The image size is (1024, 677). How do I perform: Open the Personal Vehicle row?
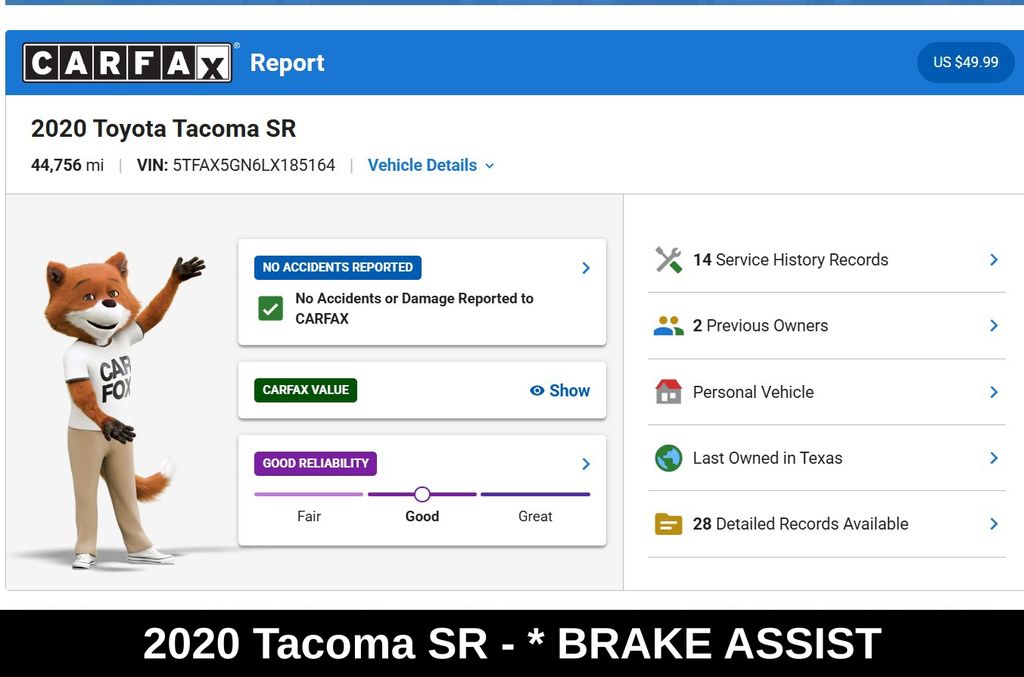point(827,392)
